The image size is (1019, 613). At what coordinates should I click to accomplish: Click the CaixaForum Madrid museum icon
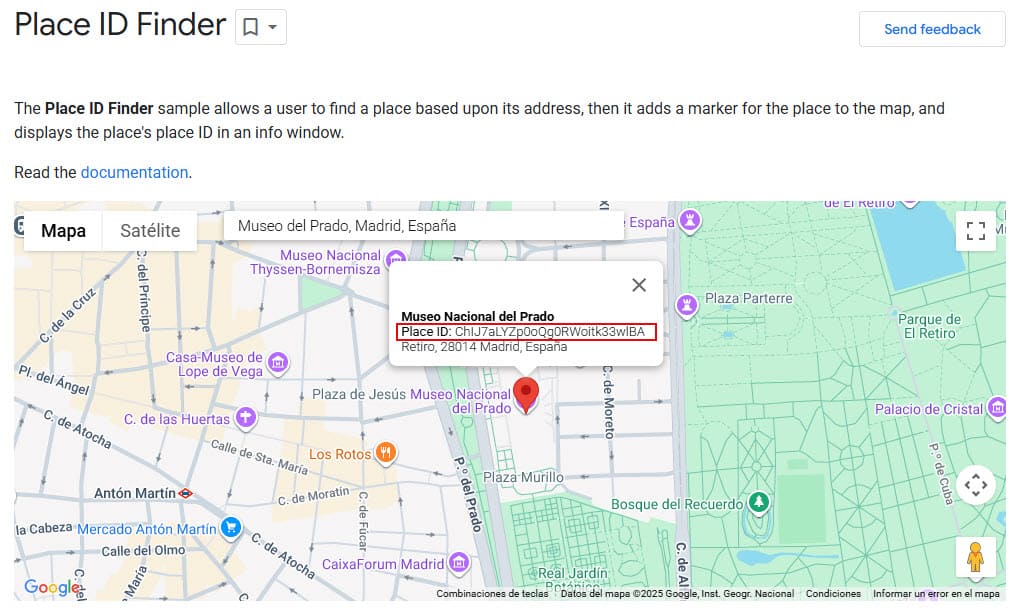coord(459,562)
